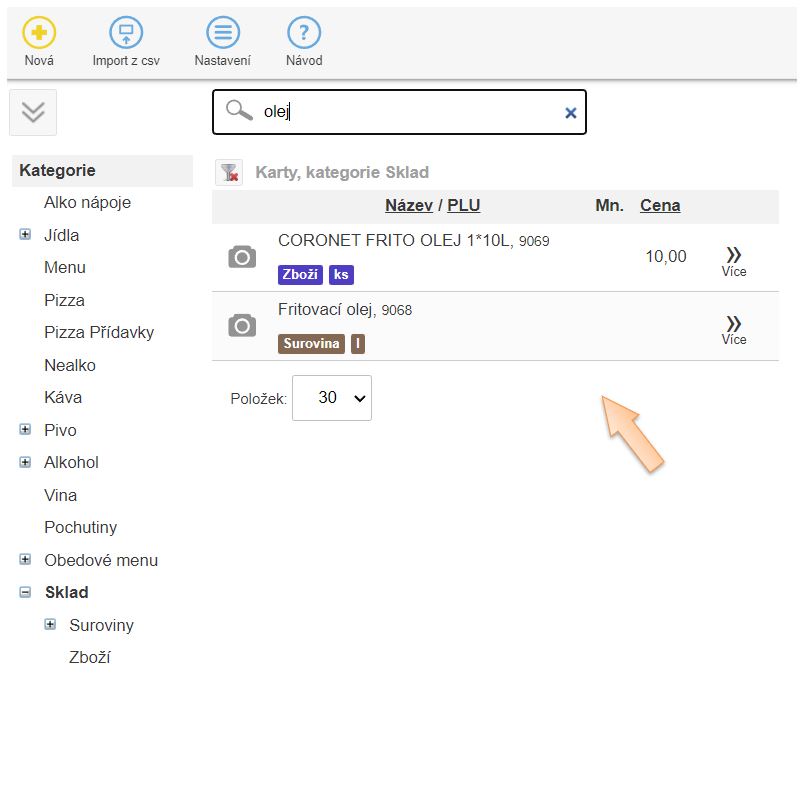Sort the list by Cena

coord(660,205)
